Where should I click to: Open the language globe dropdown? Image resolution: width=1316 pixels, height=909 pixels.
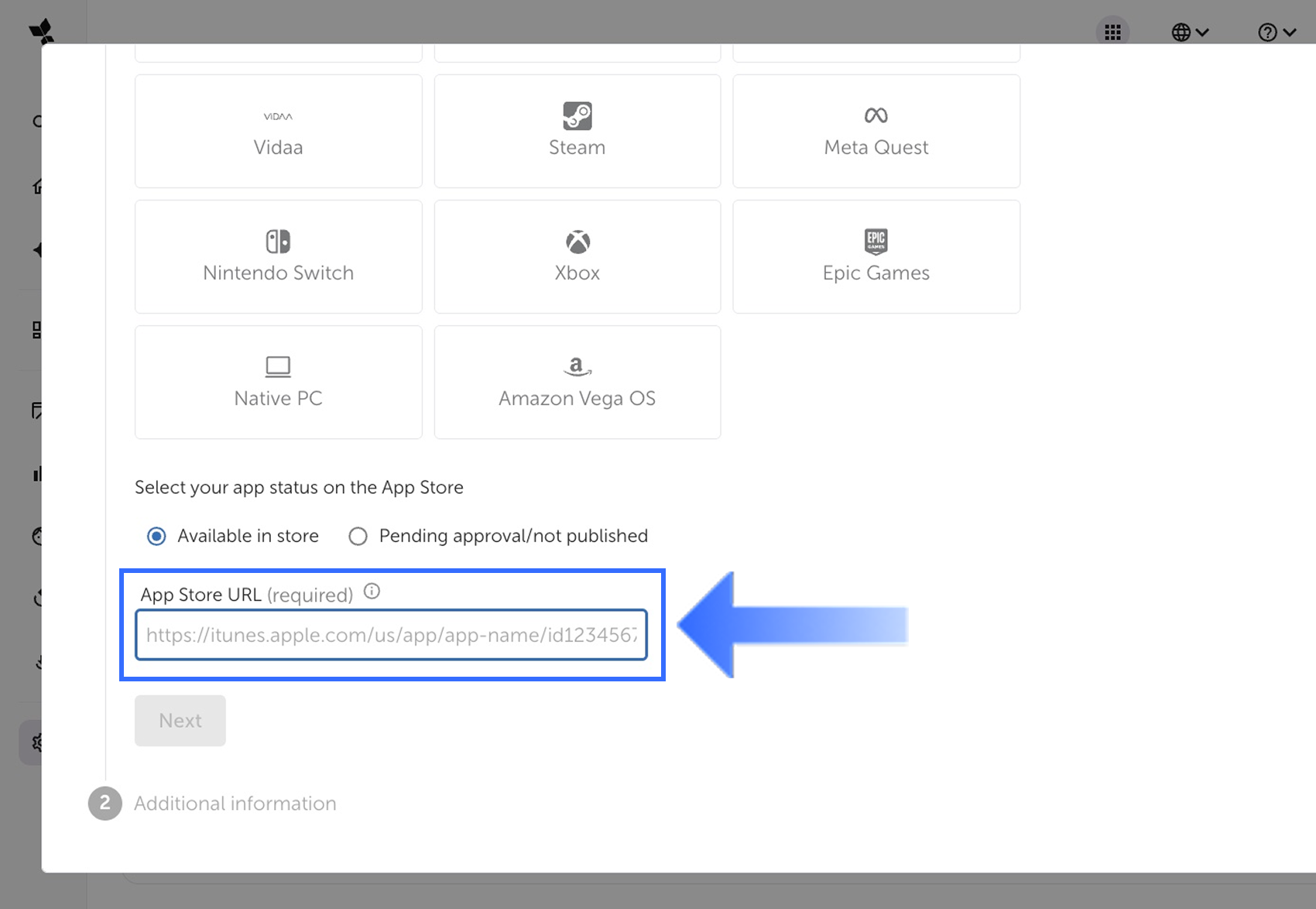(x=1189, y=33)
